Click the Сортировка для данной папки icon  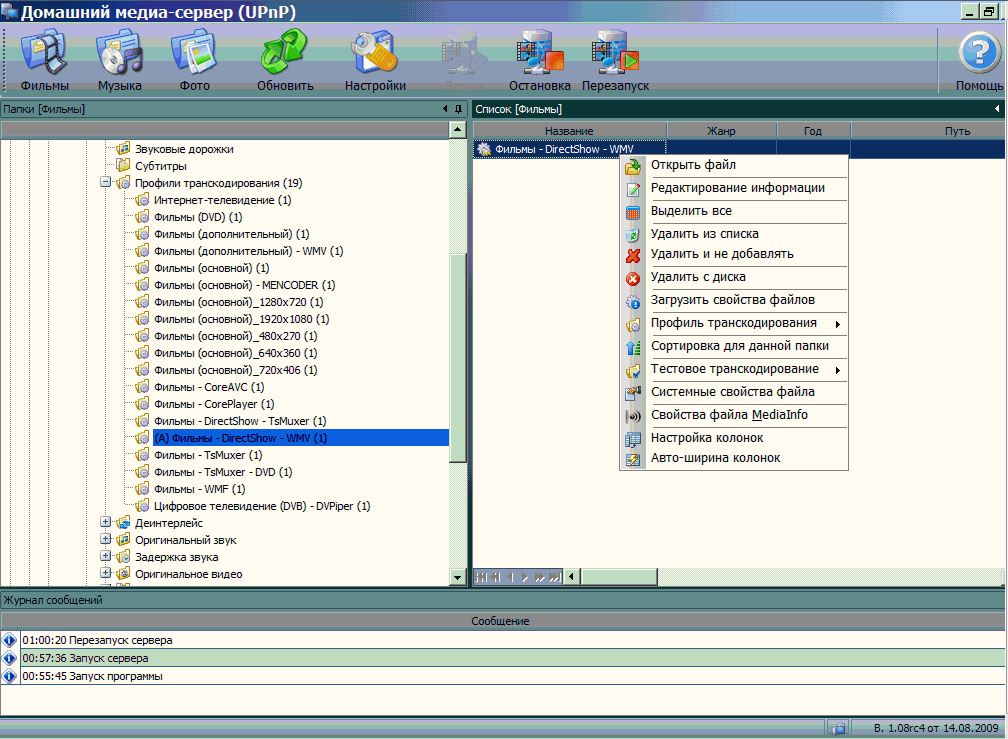pos(633,347)
